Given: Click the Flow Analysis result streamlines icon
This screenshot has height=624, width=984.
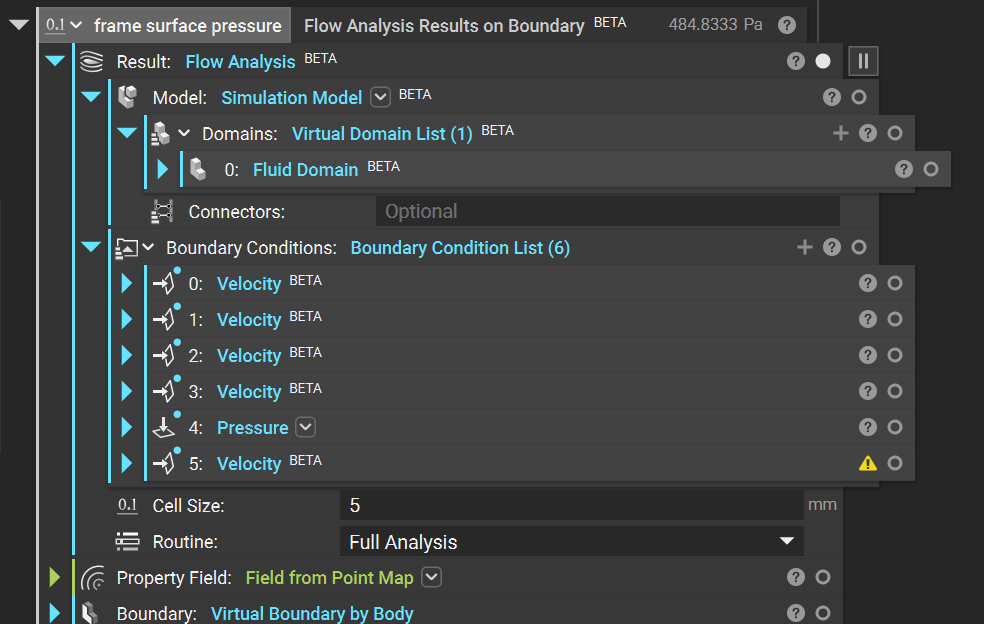Looking at the screenshot, I should pyautogui.click(x=92, y=62).
